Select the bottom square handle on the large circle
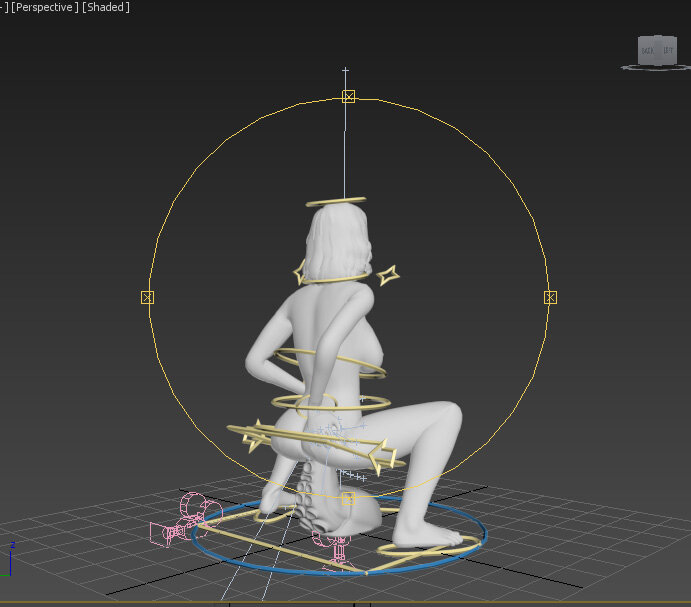This screenshot has width=691, height=607. 348,499
